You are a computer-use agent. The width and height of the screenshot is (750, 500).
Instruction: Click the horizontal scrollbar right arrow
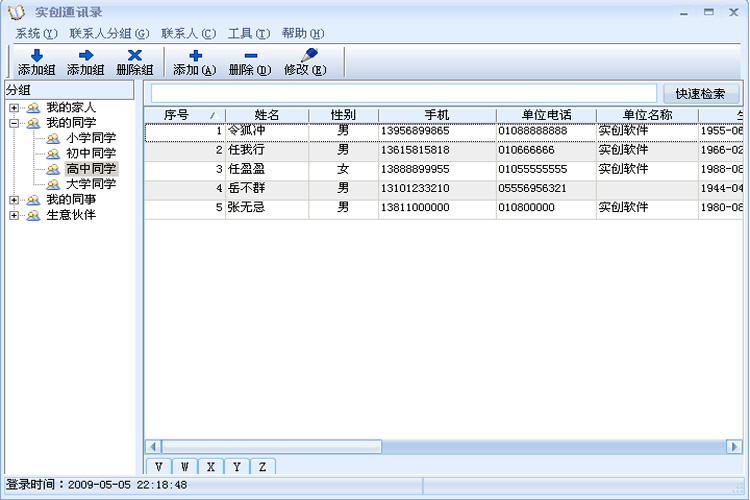(734, 447)
